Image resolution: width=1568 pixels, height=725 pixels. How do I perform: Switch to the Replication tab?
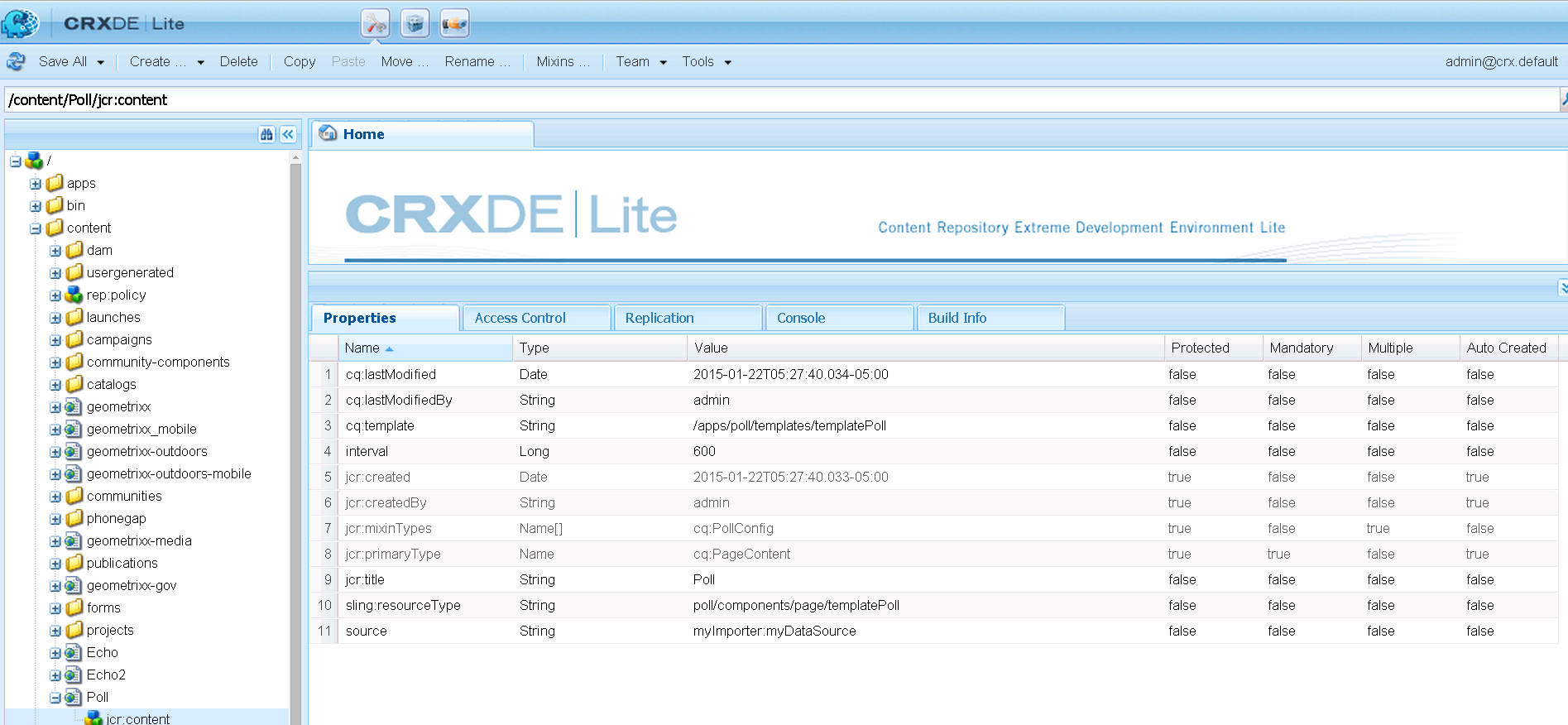[x=688, y=318]
